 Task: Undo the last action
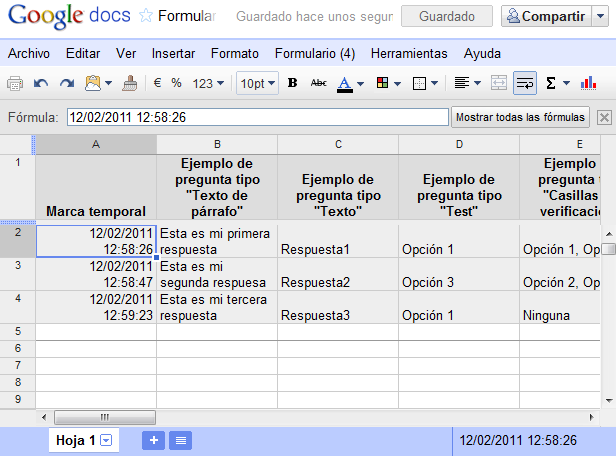pyautogui.click(x=41, y=83)
